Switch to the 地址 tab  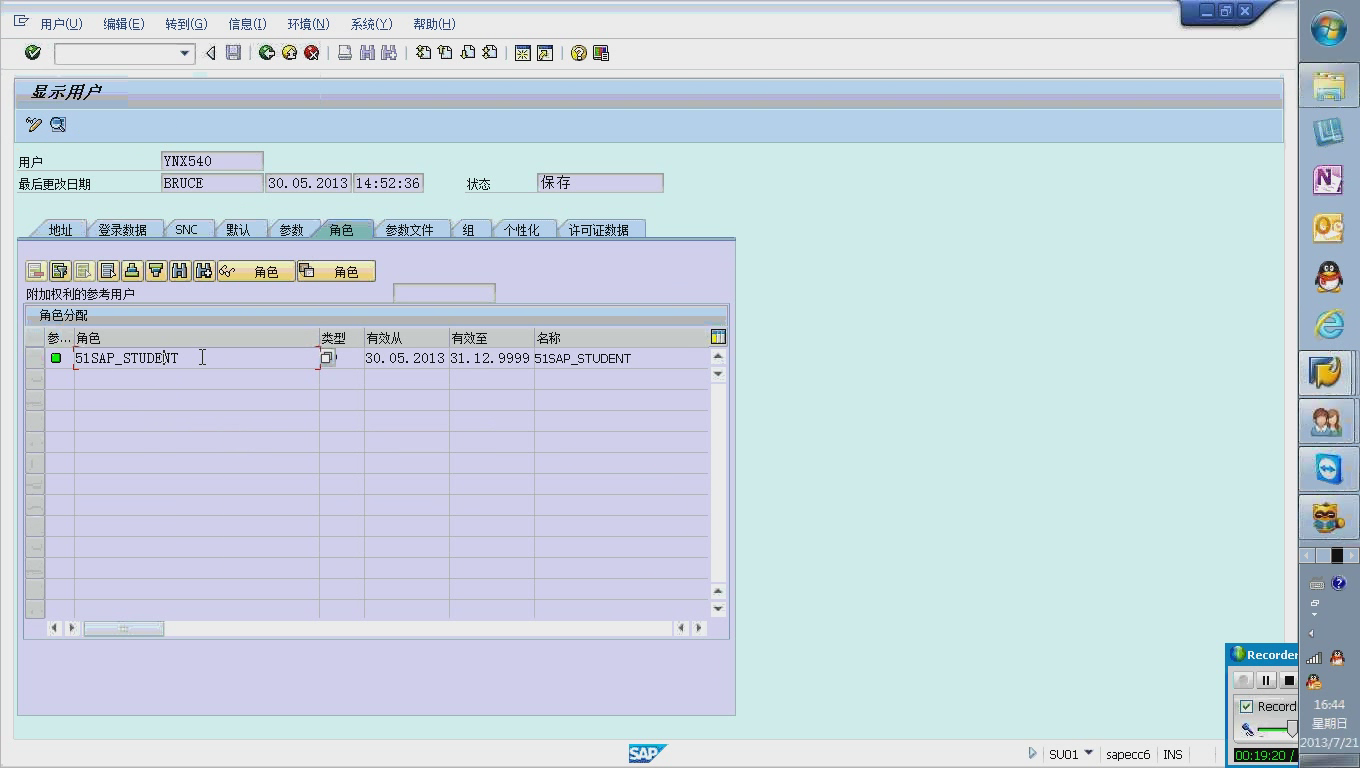(x=61, y=230)
